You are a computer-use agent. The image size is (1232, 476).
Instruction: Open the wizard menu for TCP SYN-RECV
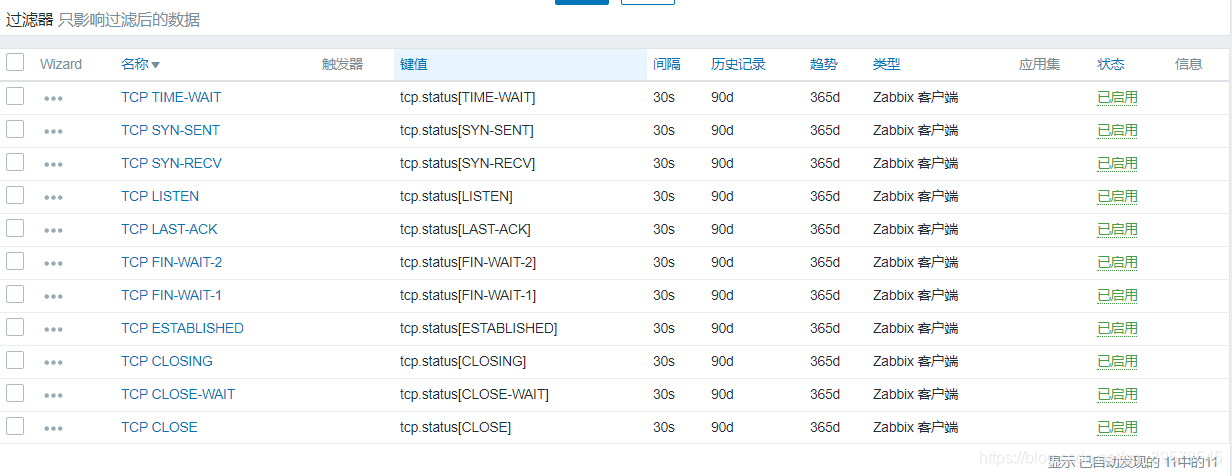click(x=54, y=165)
